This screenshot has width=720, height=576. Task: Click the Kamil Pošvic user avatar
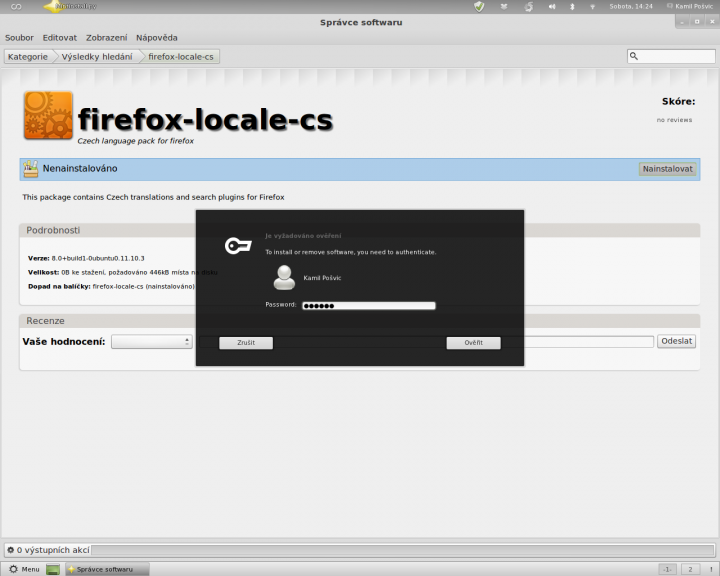284,277
